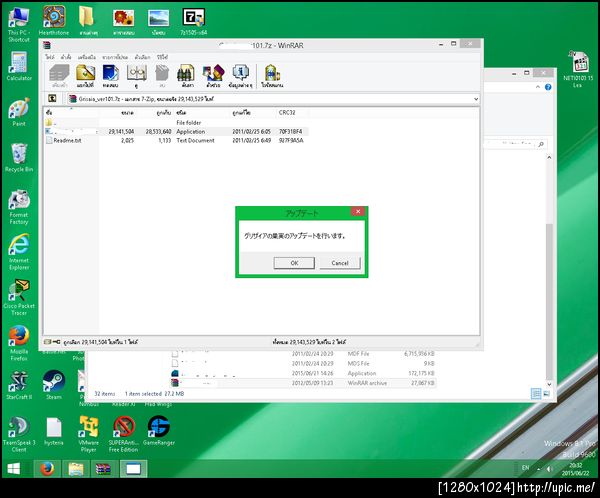Open the Hysteria file on desktop
The height and width of the screenshot is (498, 600).
click(54, 431)
